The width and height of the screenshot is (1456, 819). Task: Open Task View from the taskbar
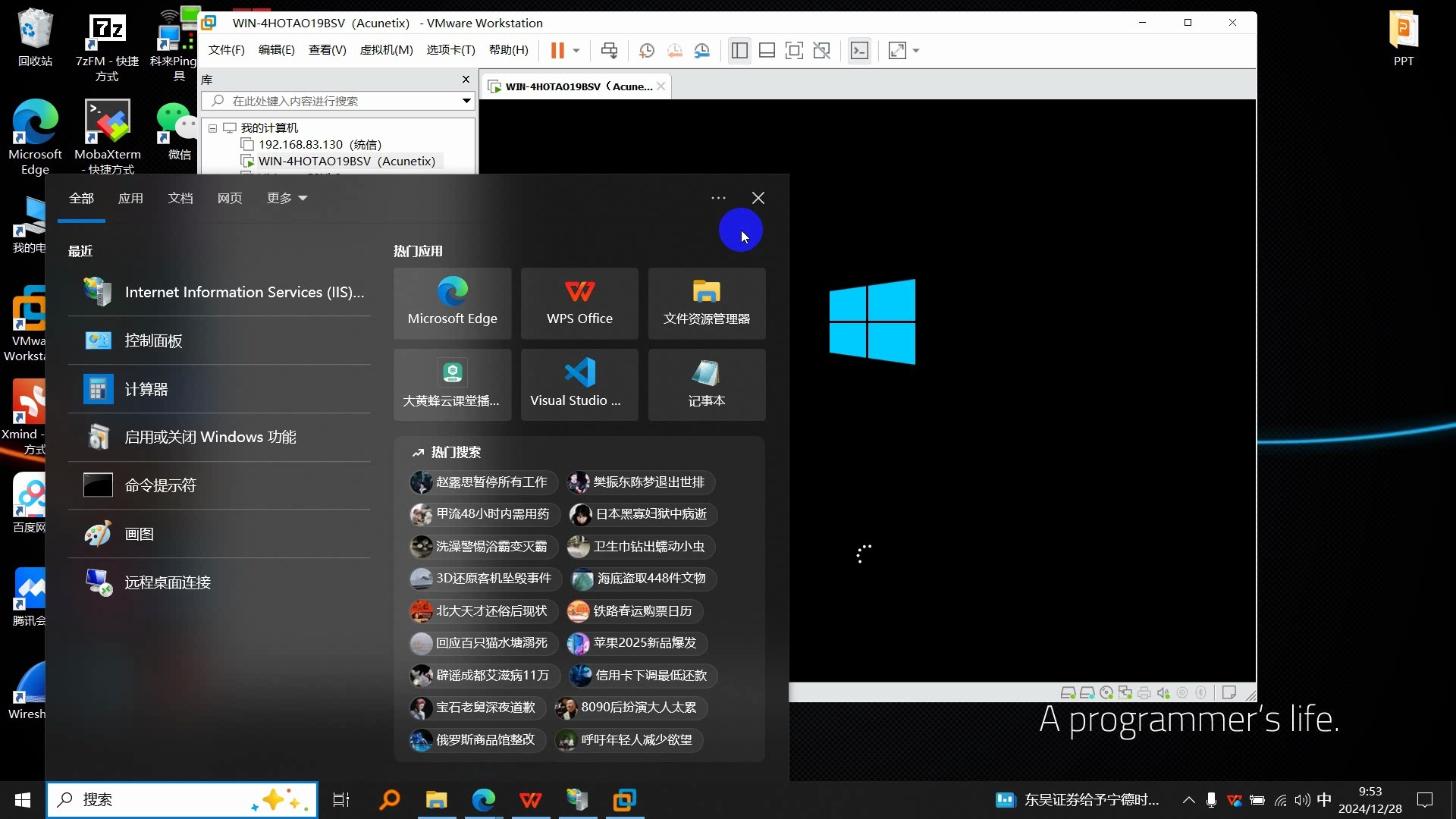click(x=341, y=799)
